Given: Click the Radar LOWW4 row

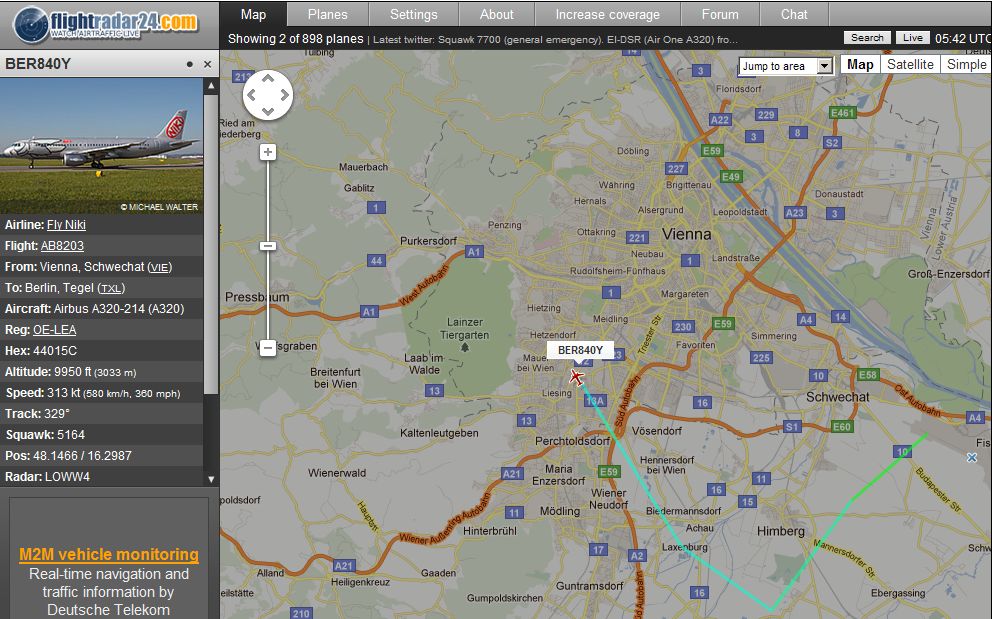Looking at the screenshot, I should click(101, 476).
